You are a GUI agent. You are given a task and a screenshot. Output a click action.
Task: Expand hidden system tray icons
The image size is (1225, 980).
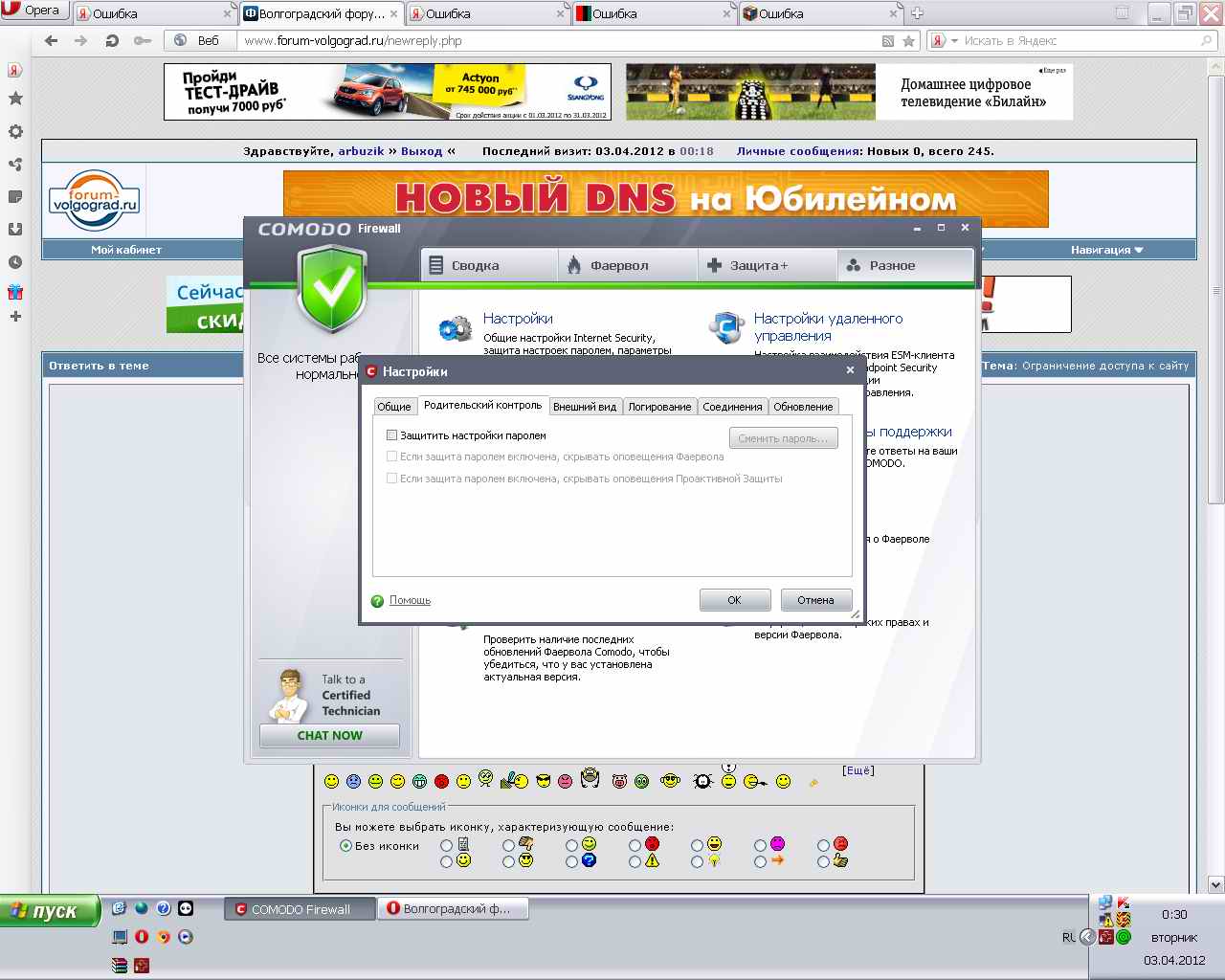1088,937
